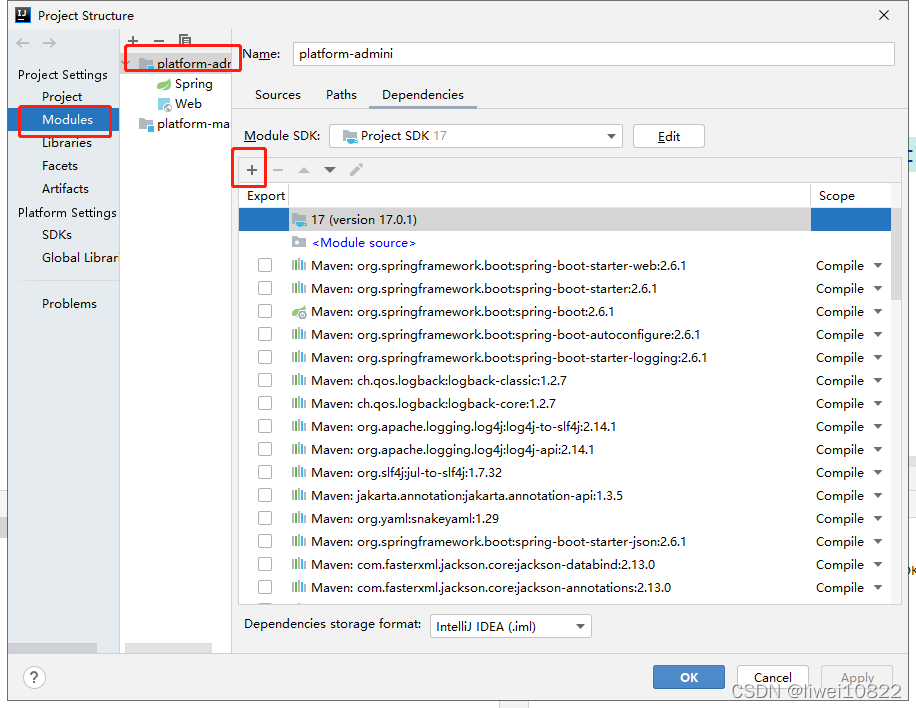Click library icon of jul-to-slf4j:1.7.32
916x708 pixels.
299,472
